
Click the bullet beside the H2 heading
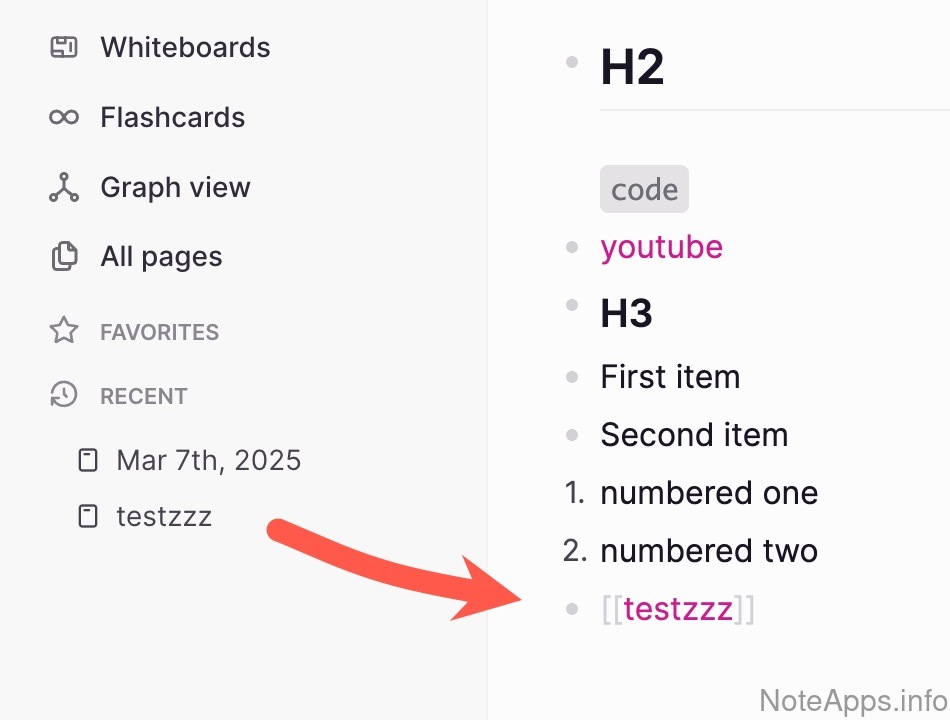(x=572, y=62)
